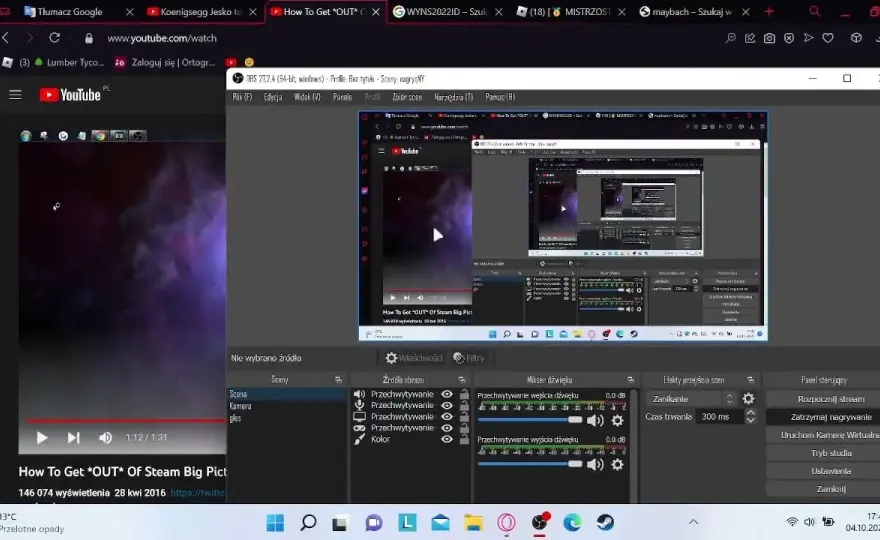Image resolution: width=880 pixels, height=540 pixels.
Task: Open the Właściwości gear button in OBS
Action: point(414,358)
